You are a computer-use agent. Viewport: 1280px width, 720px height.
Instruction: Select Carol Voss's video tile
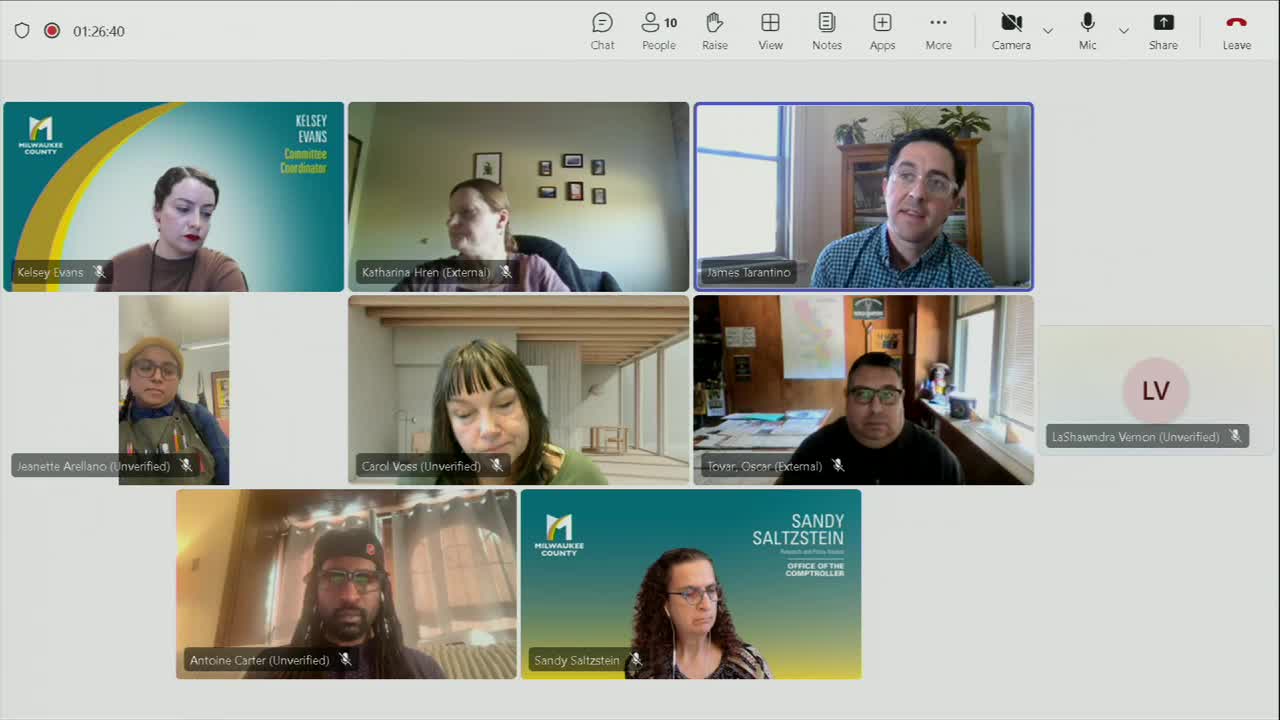pyautogui.click(x=518, y=390)
